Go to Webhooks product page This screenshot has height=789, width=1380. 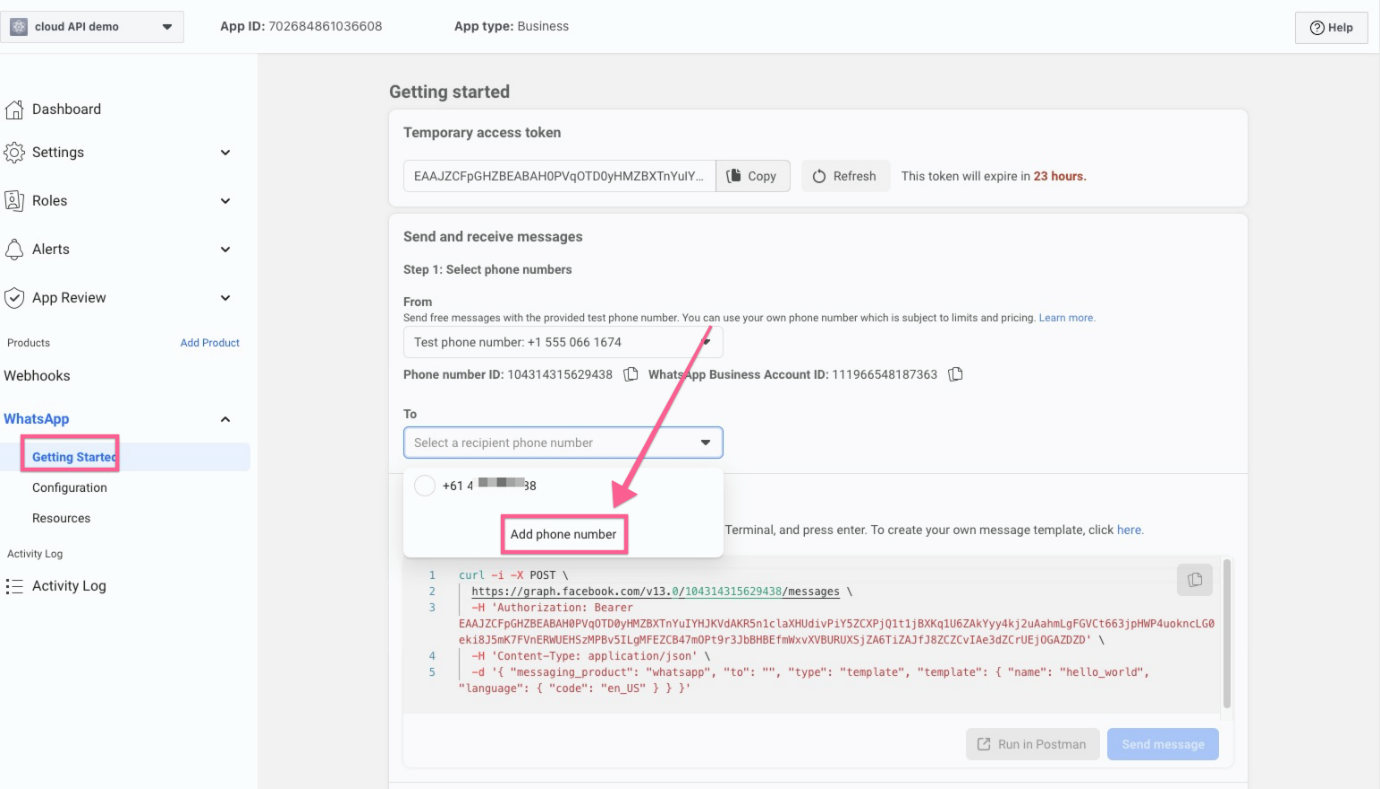(x=37, y=376)
